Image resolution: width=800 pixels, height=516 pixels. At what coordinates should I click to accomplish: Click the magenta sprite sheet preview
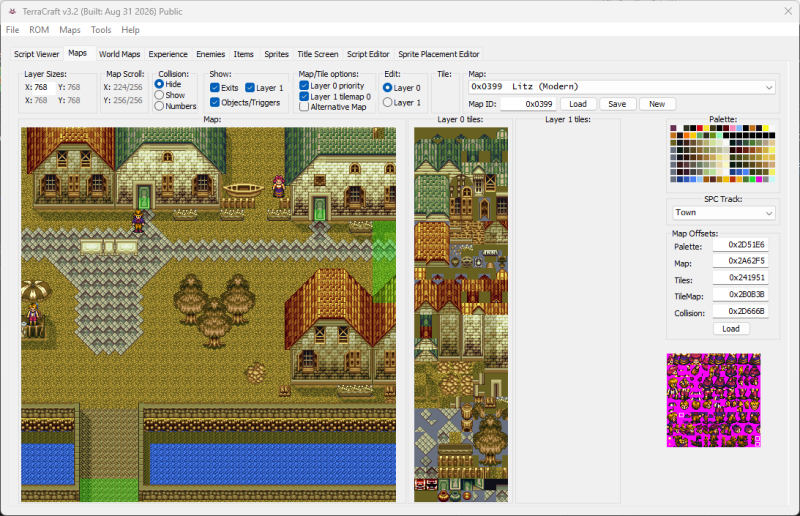pyautogui.click(x=713, y=400)
